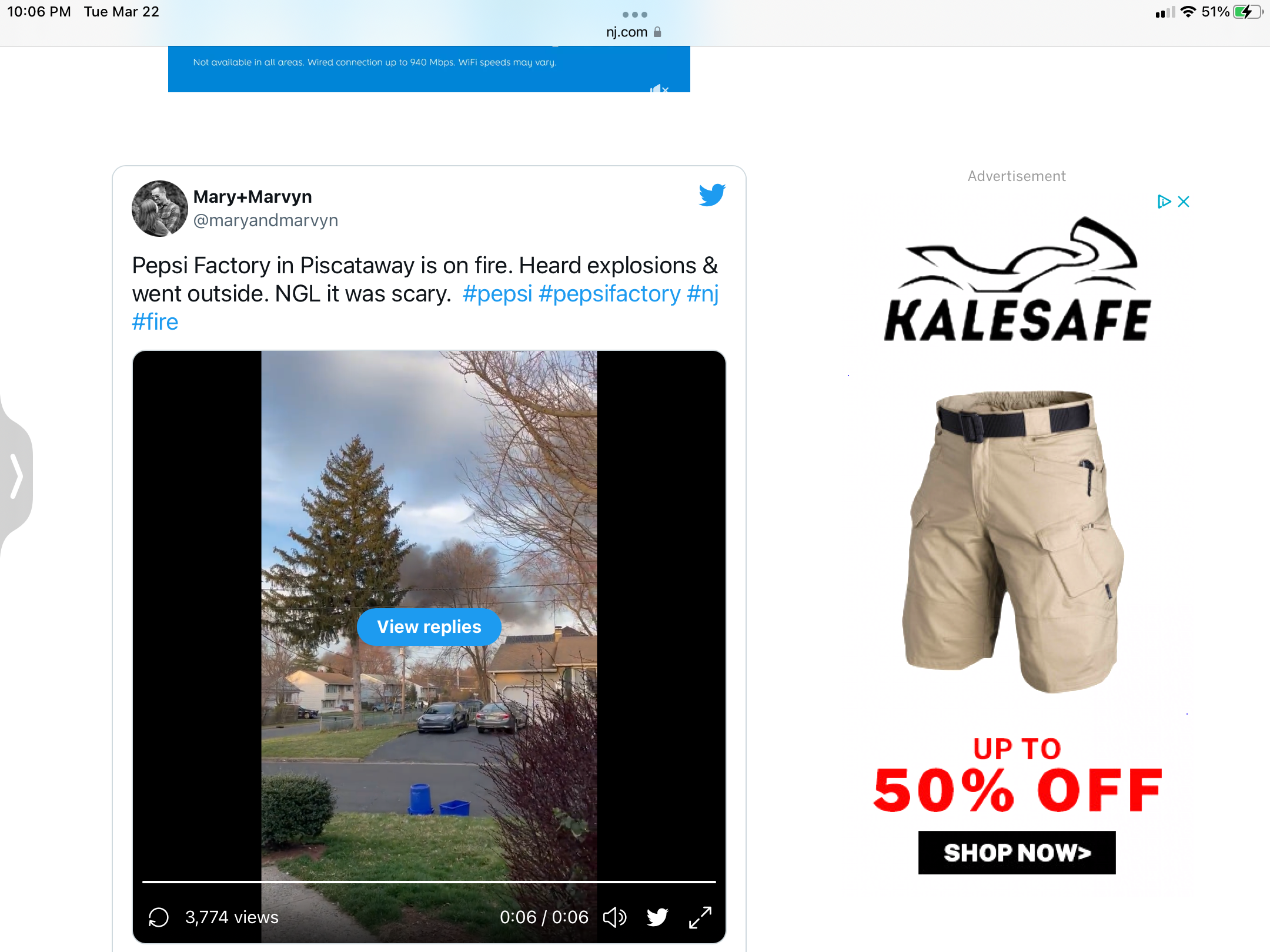Open the #pepsi hashtag link
The width and height of the screenshot is (1270, 952).
497,294
